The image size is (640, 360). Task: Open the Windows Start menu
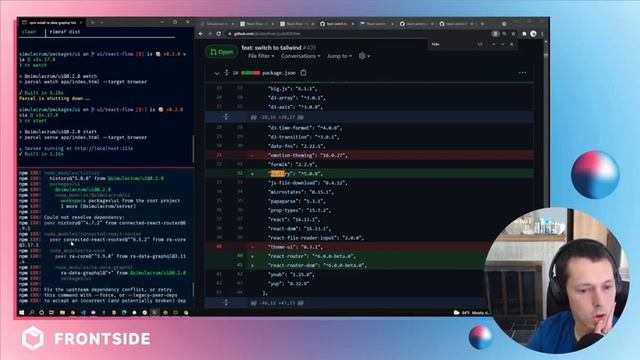21,313
